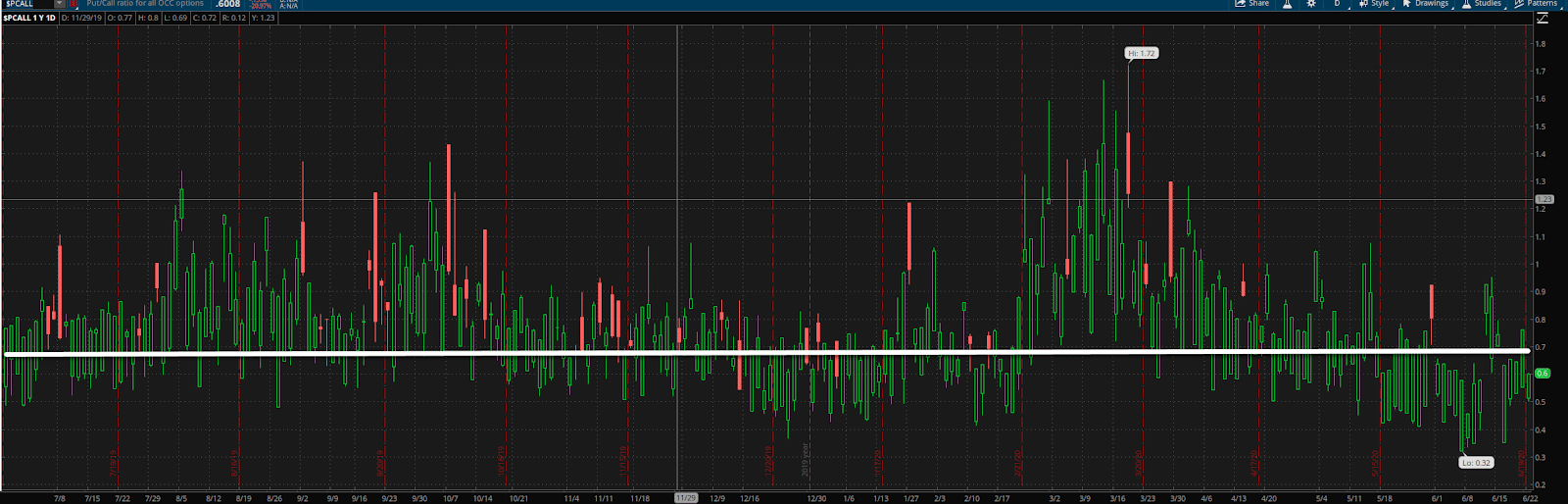Click the 1.8 level on price axis
Viewport: 1568px width, 504px height.
point(1541,44)
